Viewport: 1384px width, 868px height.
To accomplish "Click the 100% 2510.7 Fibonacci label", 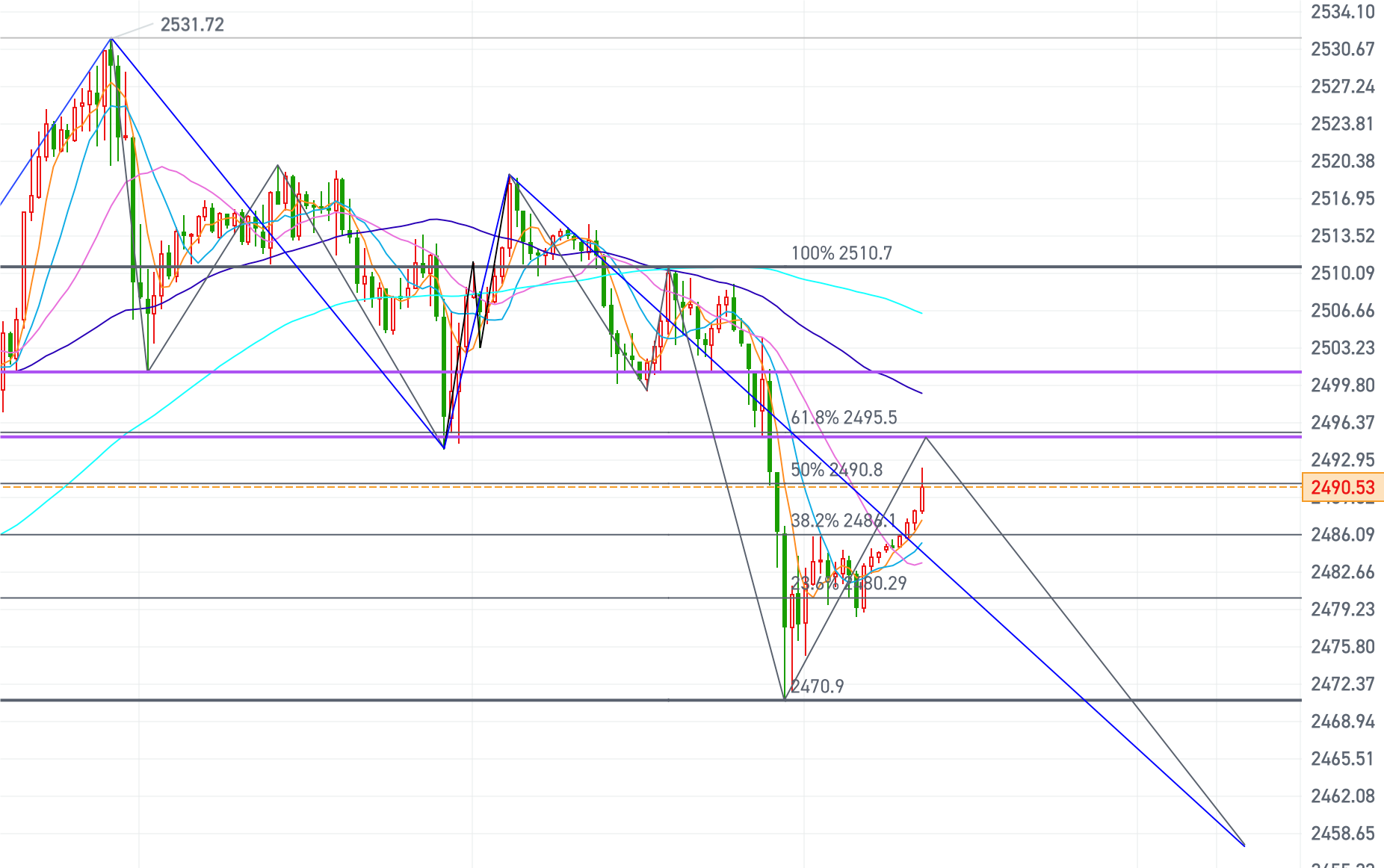I will point(841,253).
